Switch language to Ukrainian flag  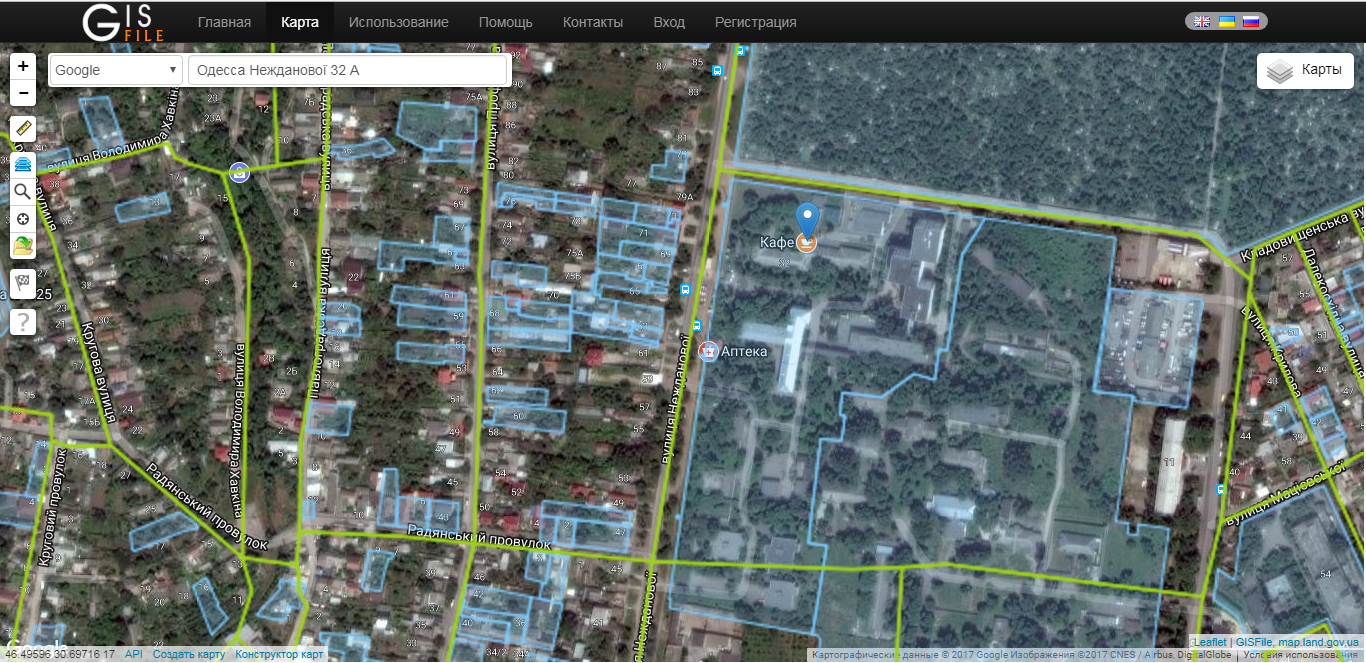point(1226,21)
